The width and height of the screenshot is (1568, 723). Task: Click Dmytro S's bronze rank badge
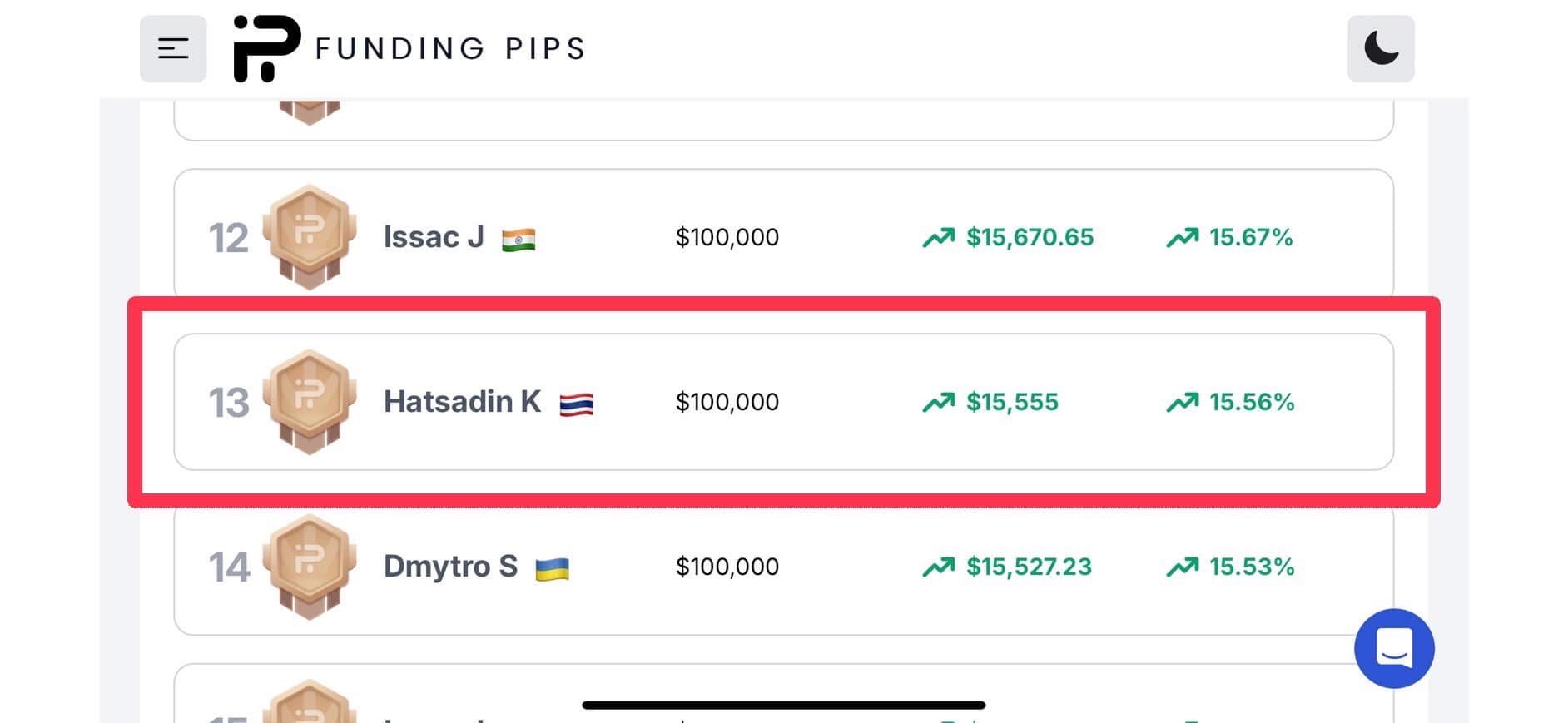tap(310, 567)
